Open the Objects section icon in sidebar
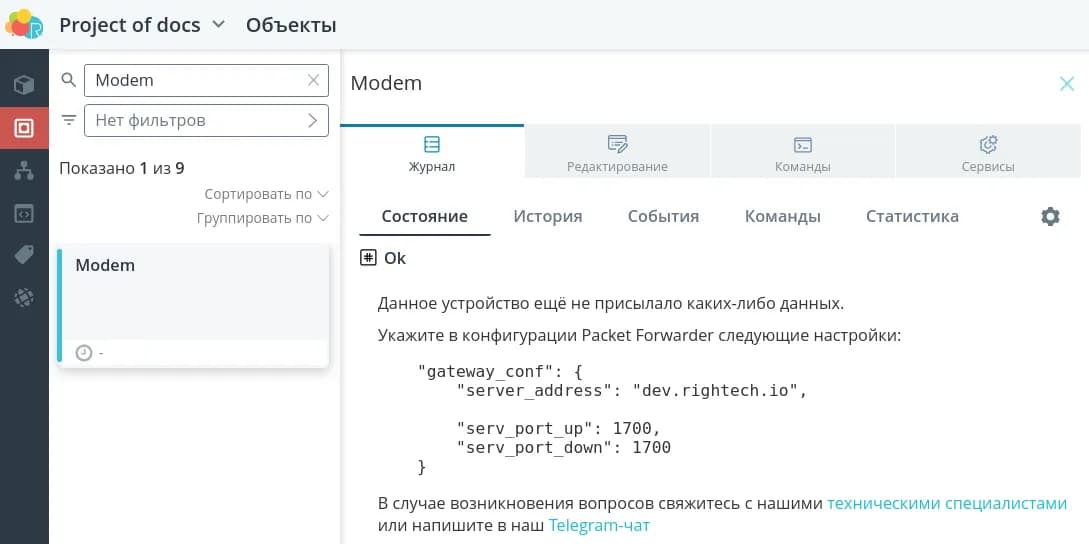1089x544 pixels. [x=24, y=128]
